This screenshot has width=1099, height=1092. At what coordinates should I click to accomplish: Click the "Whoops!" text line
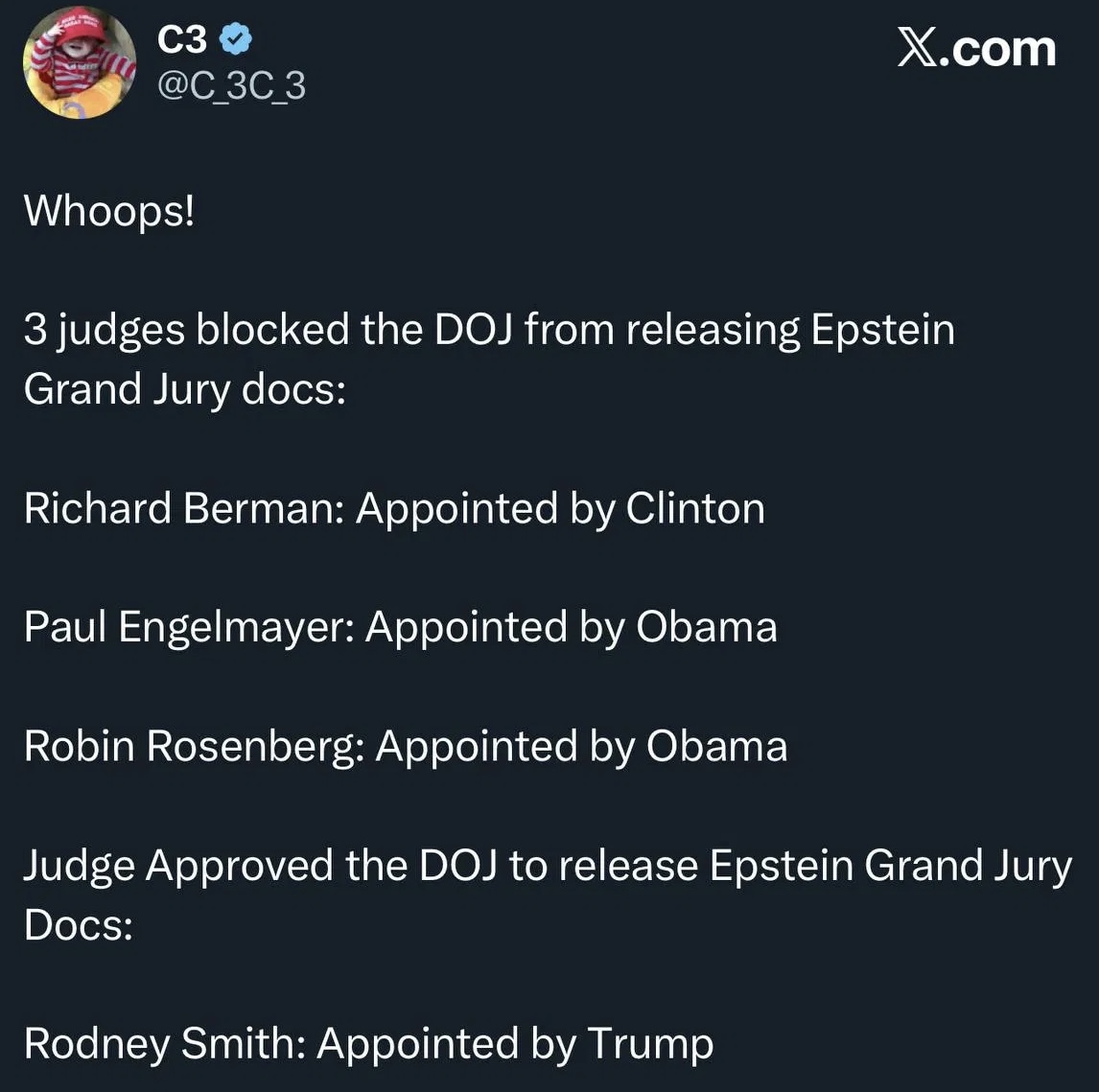coord(108,210)
